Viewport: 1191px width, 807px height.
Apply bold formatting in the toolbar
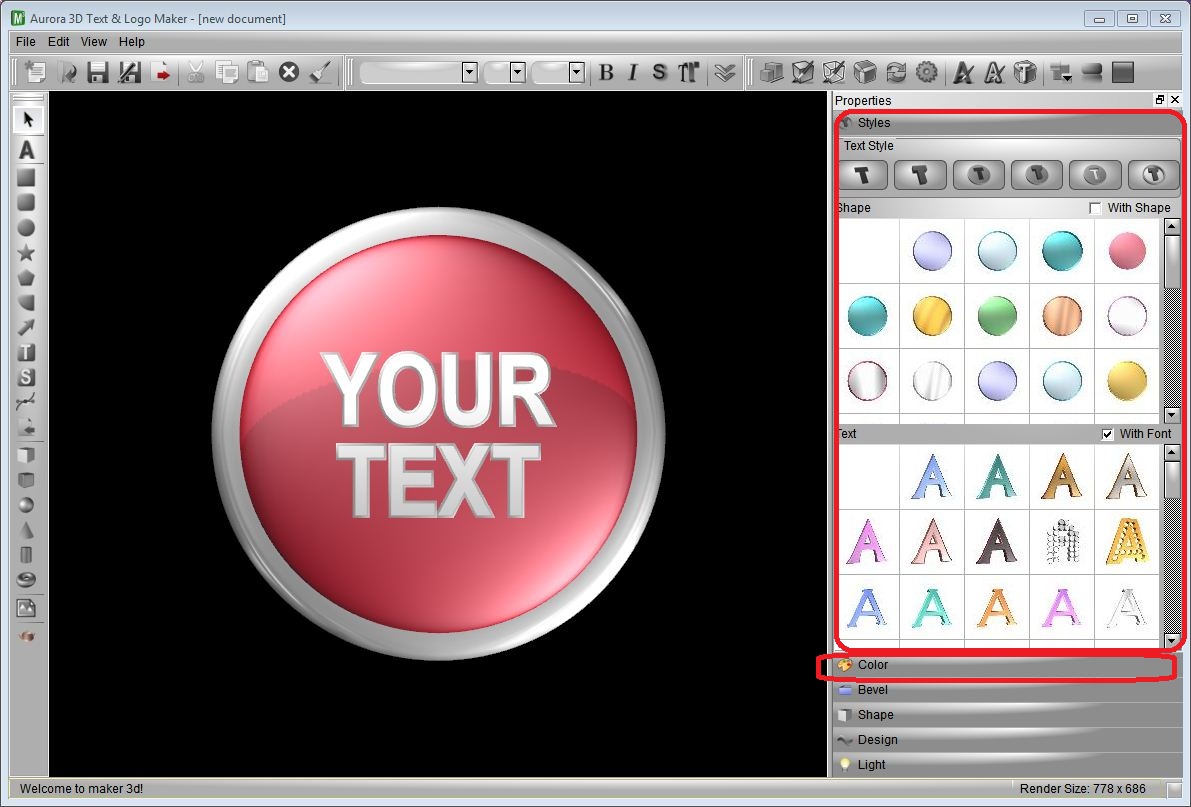(x=606, y=71)
